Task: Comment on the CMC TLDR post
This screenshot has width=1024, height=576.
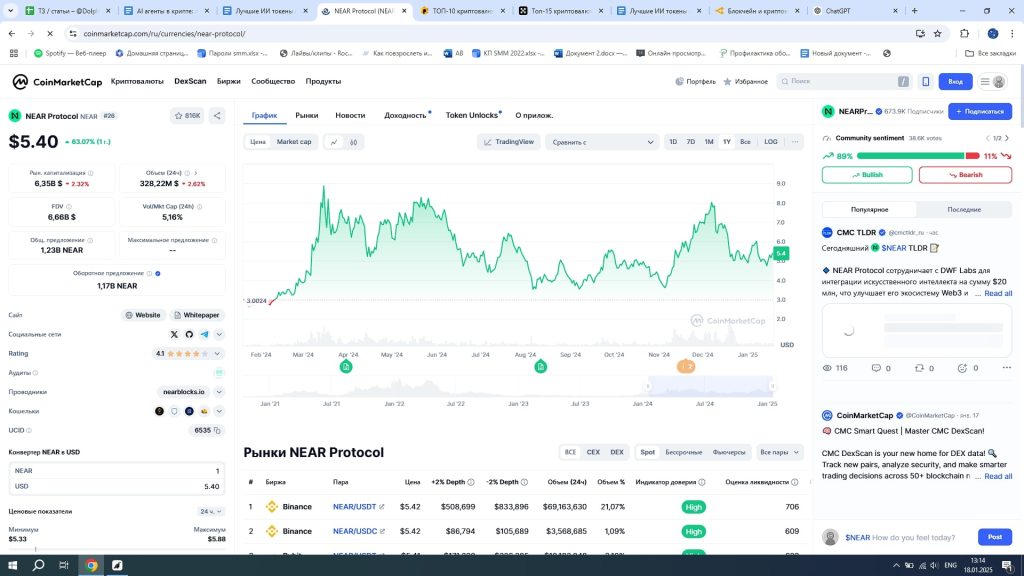Action: (x=876, y=368)
